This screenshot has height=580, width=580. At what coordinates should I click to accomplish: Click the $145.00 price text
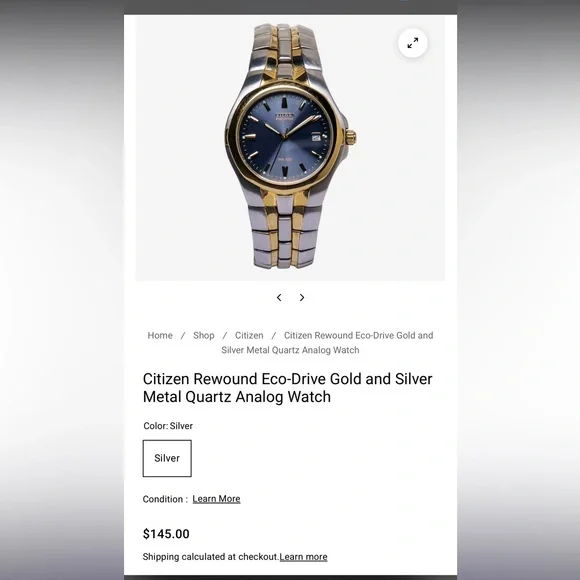click(x=166, y=534)
